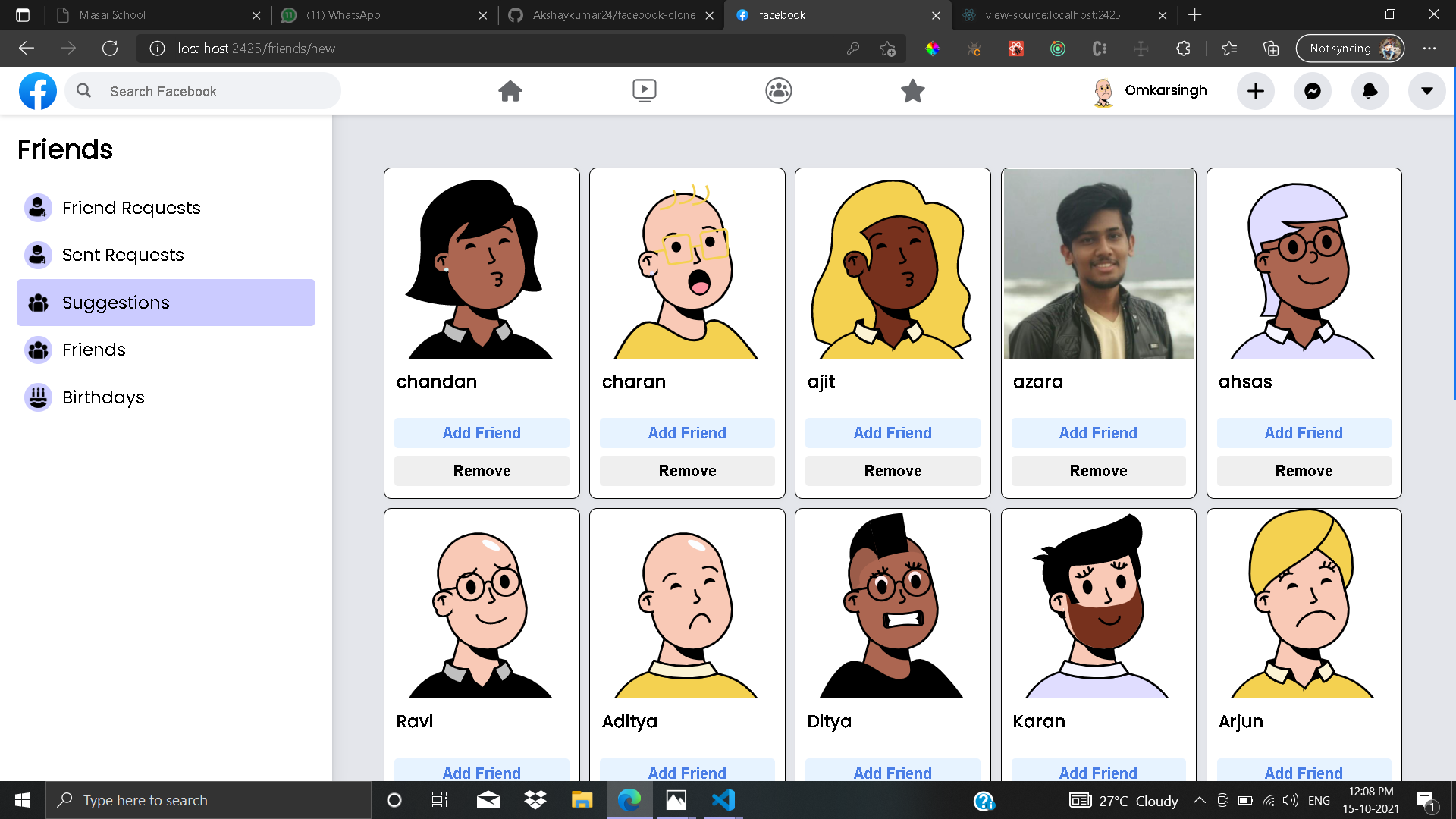Viewport: 1456px width, 819px height.
Task: Select Birthdays in sidebar
Action: (103, 397)
